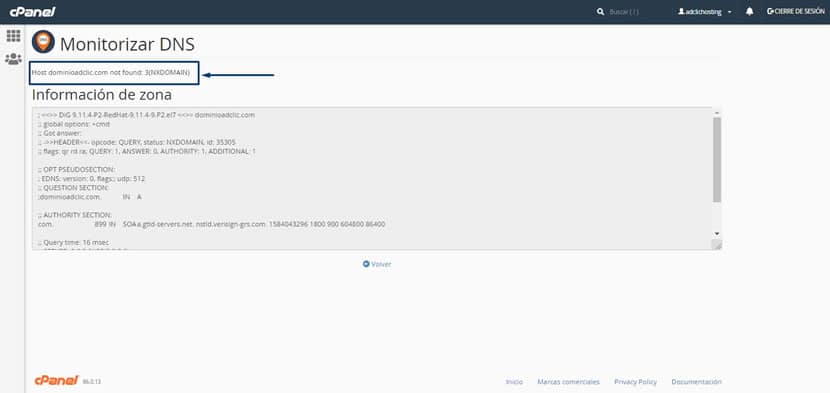
Task: Click the textarea scroll up arrow
Action: coord(717,113)
